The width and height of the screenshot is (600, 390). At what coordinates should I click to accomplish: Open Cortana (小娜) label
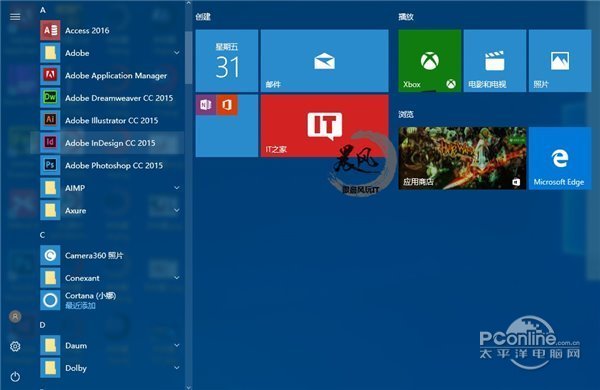[x=90, y=296]
